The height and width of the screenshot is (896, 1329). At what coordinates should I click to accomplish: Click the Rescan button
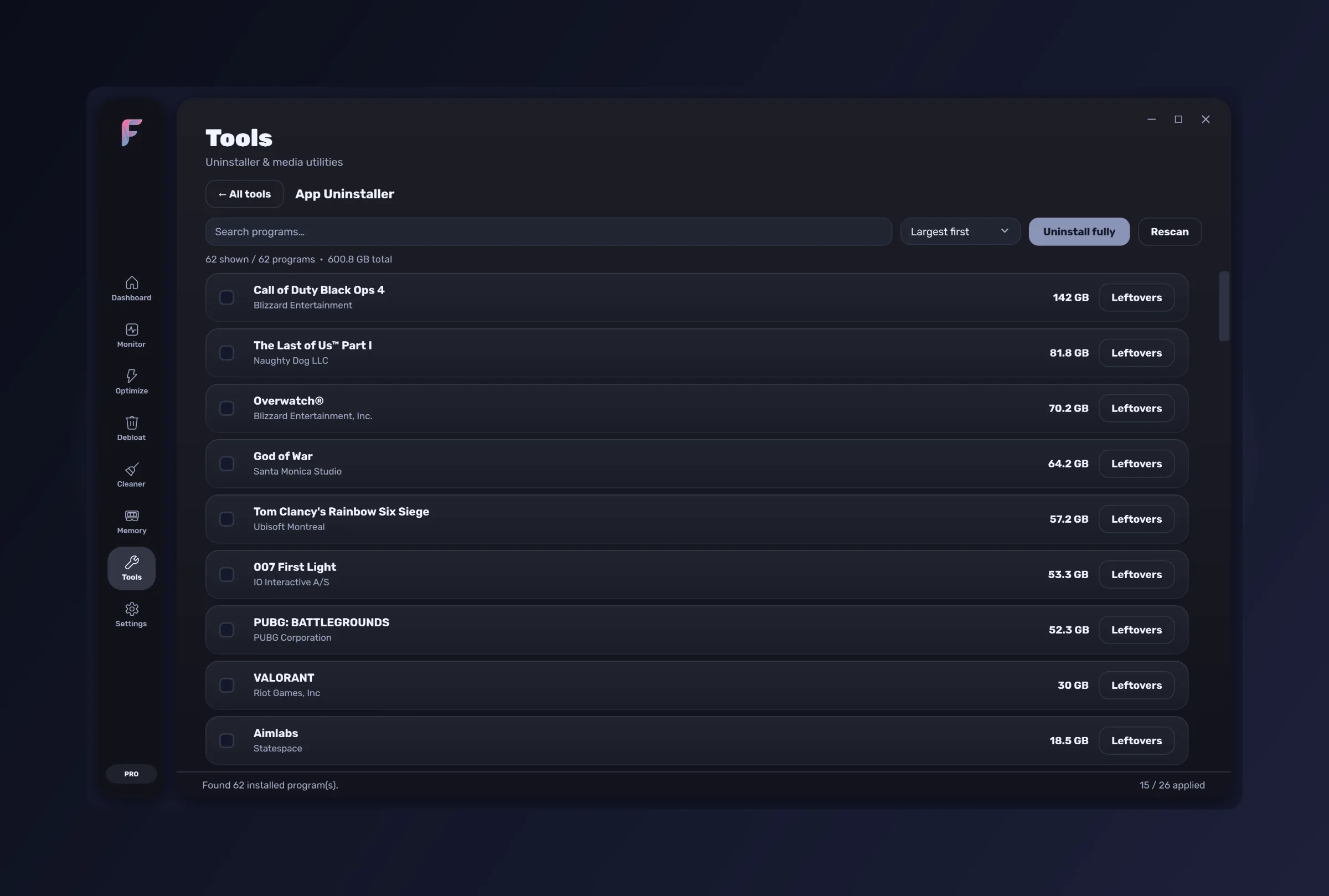[1170, 231]
